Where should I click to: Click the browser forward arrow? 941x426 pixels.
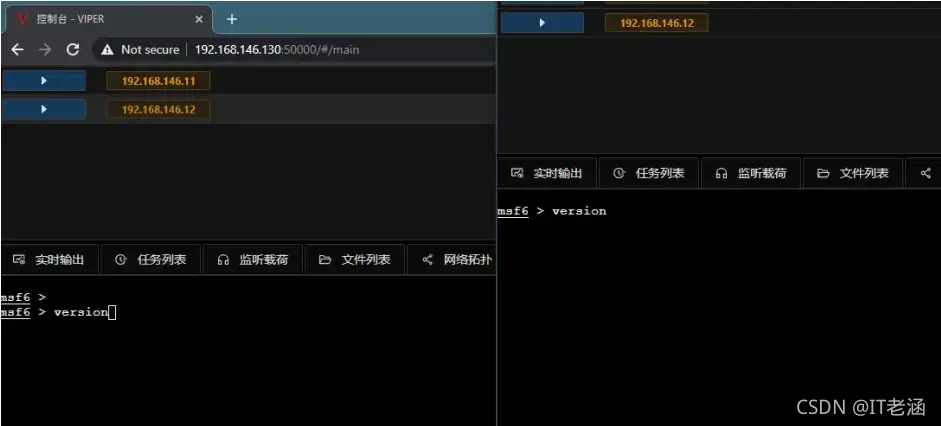(45, 50)
